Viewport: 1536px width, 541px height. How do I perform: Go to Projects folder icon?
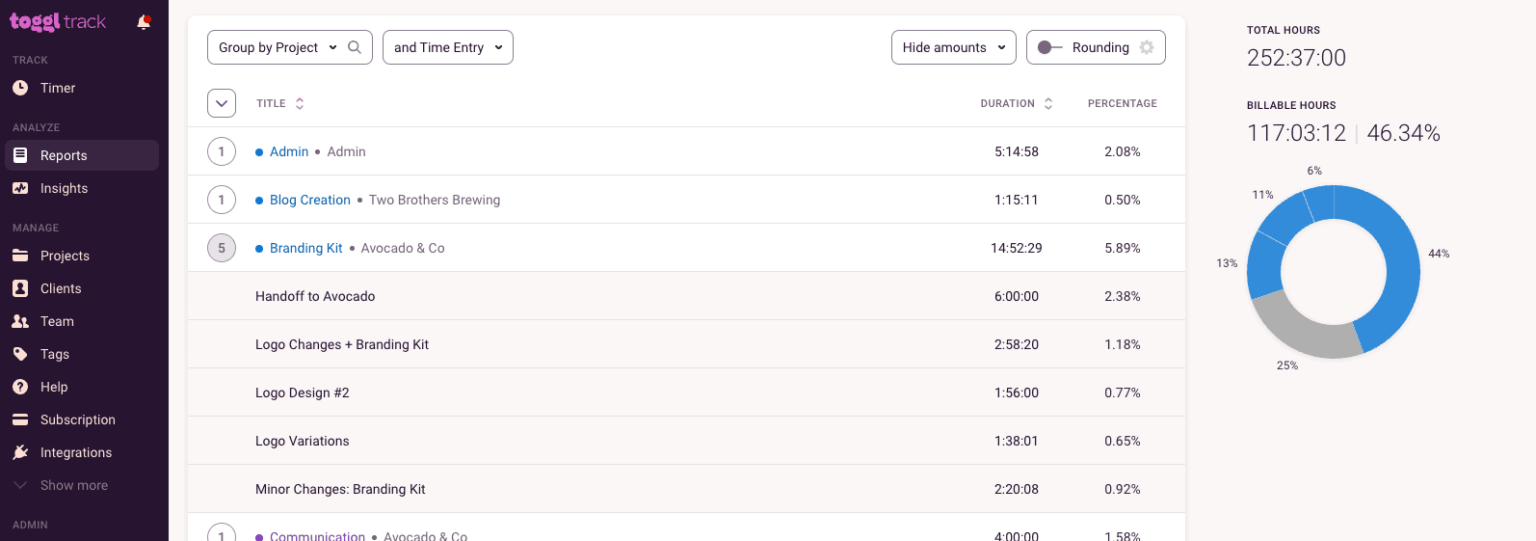[20, 256]
